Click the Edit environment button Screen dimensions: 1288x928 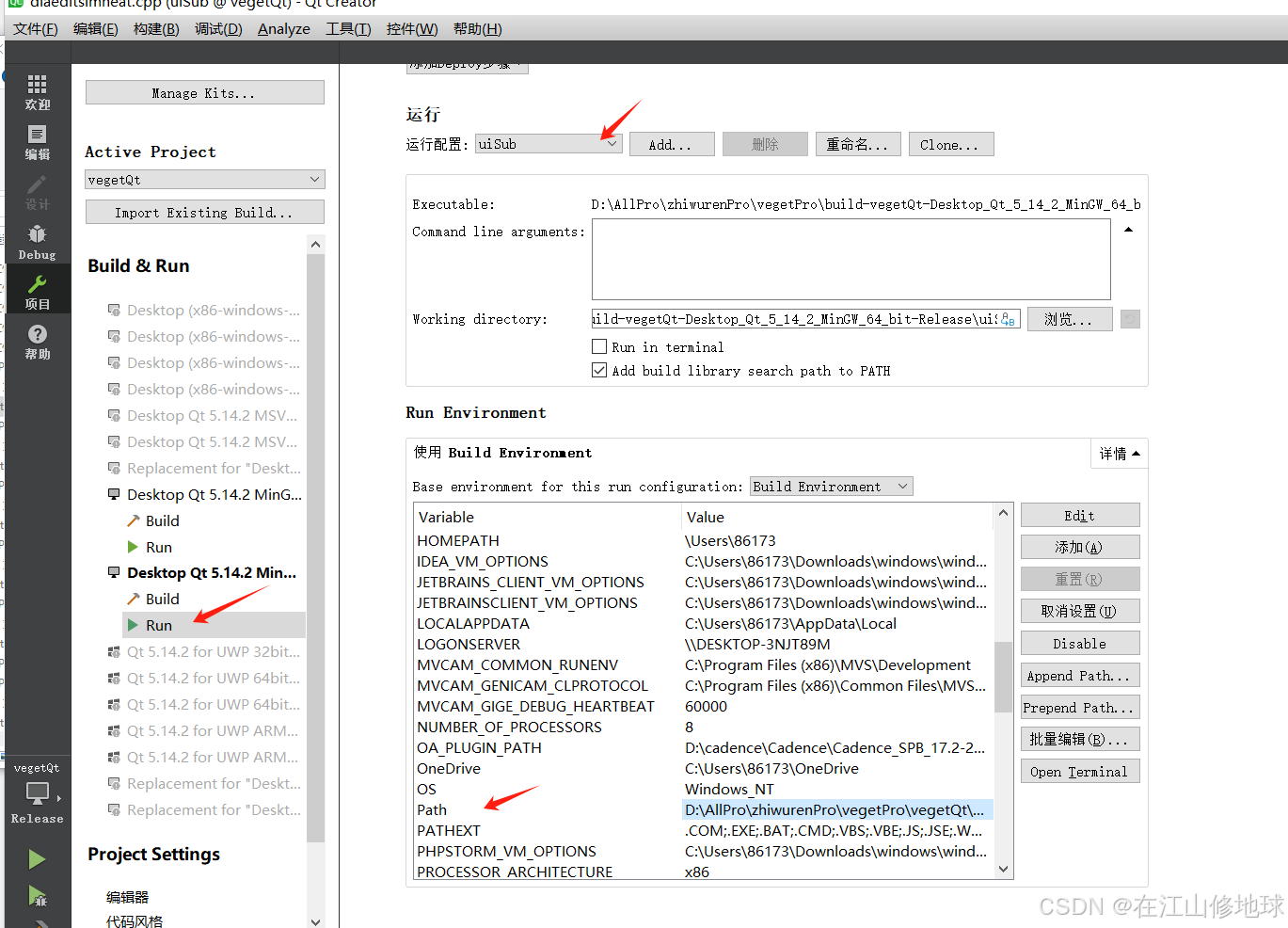tap(1080, 515)
